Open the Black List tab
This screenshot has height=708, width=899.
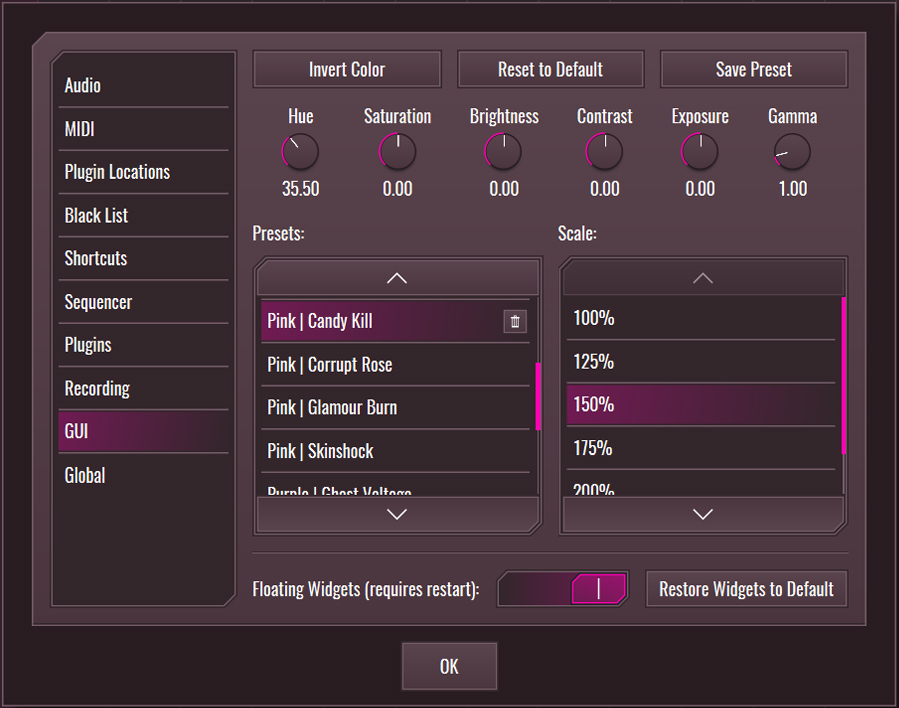click(143, 216)
